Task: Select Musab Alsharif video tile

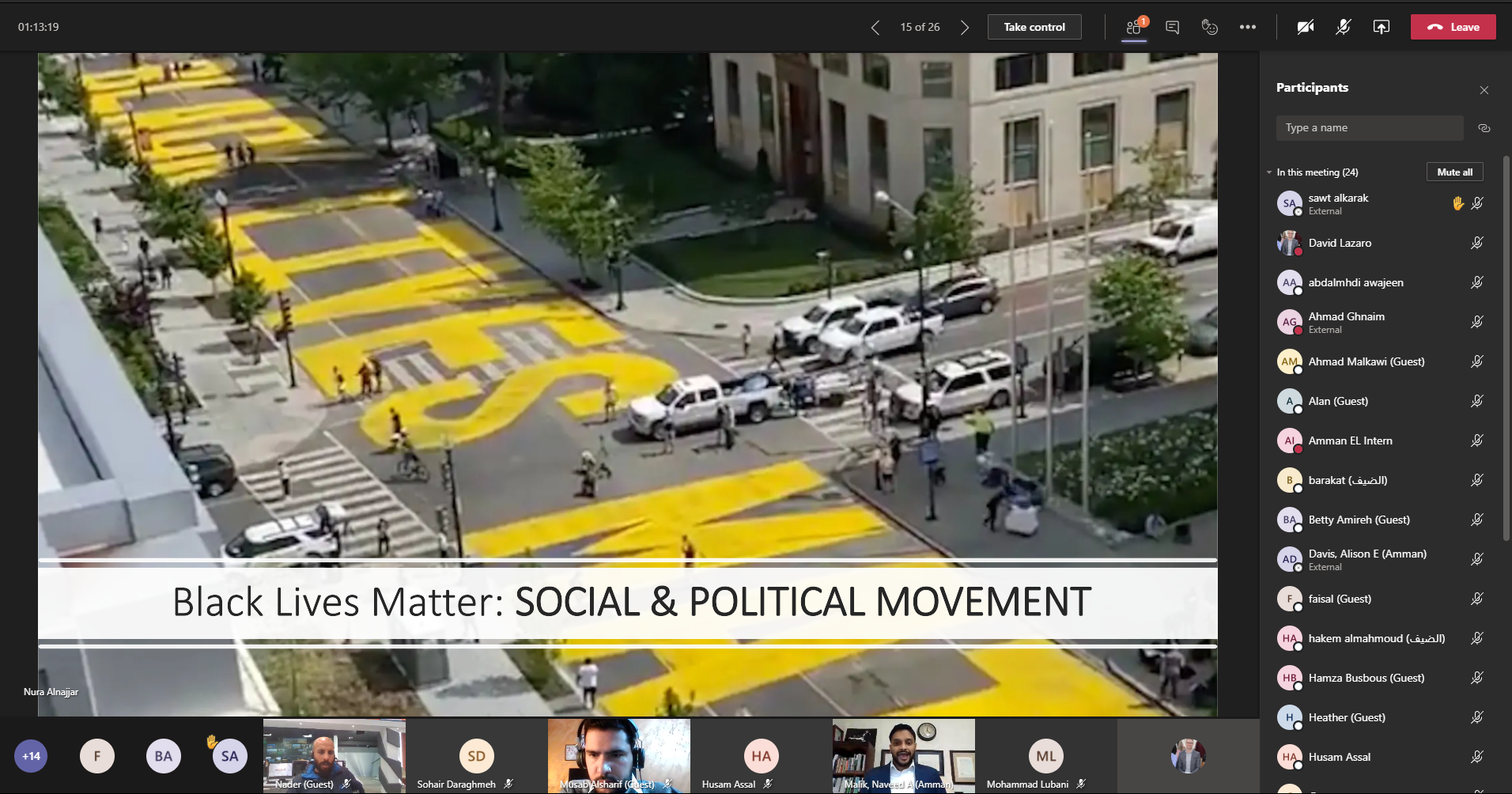Action: click(x=619, y=756)
